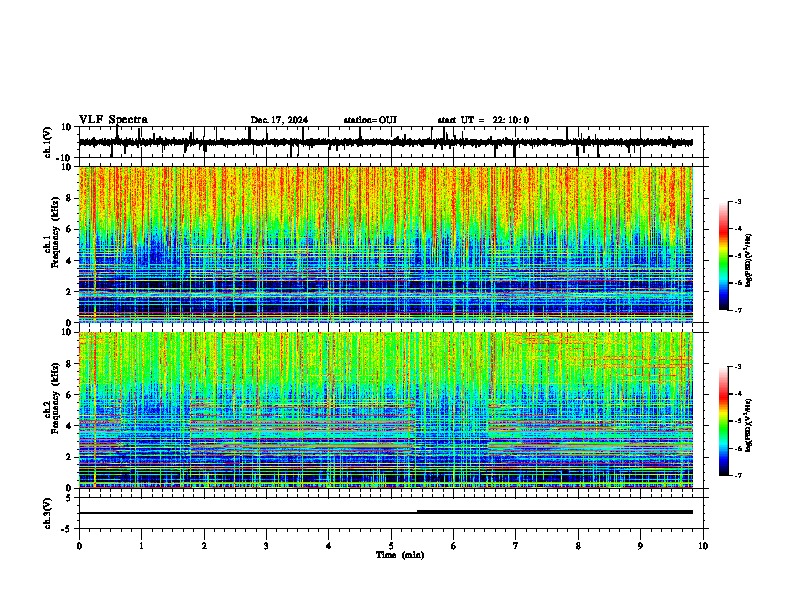This screenshot has height=612, width=792.
Task: Click the ch.1 voltage waveform trace
Action: point(385,142)
